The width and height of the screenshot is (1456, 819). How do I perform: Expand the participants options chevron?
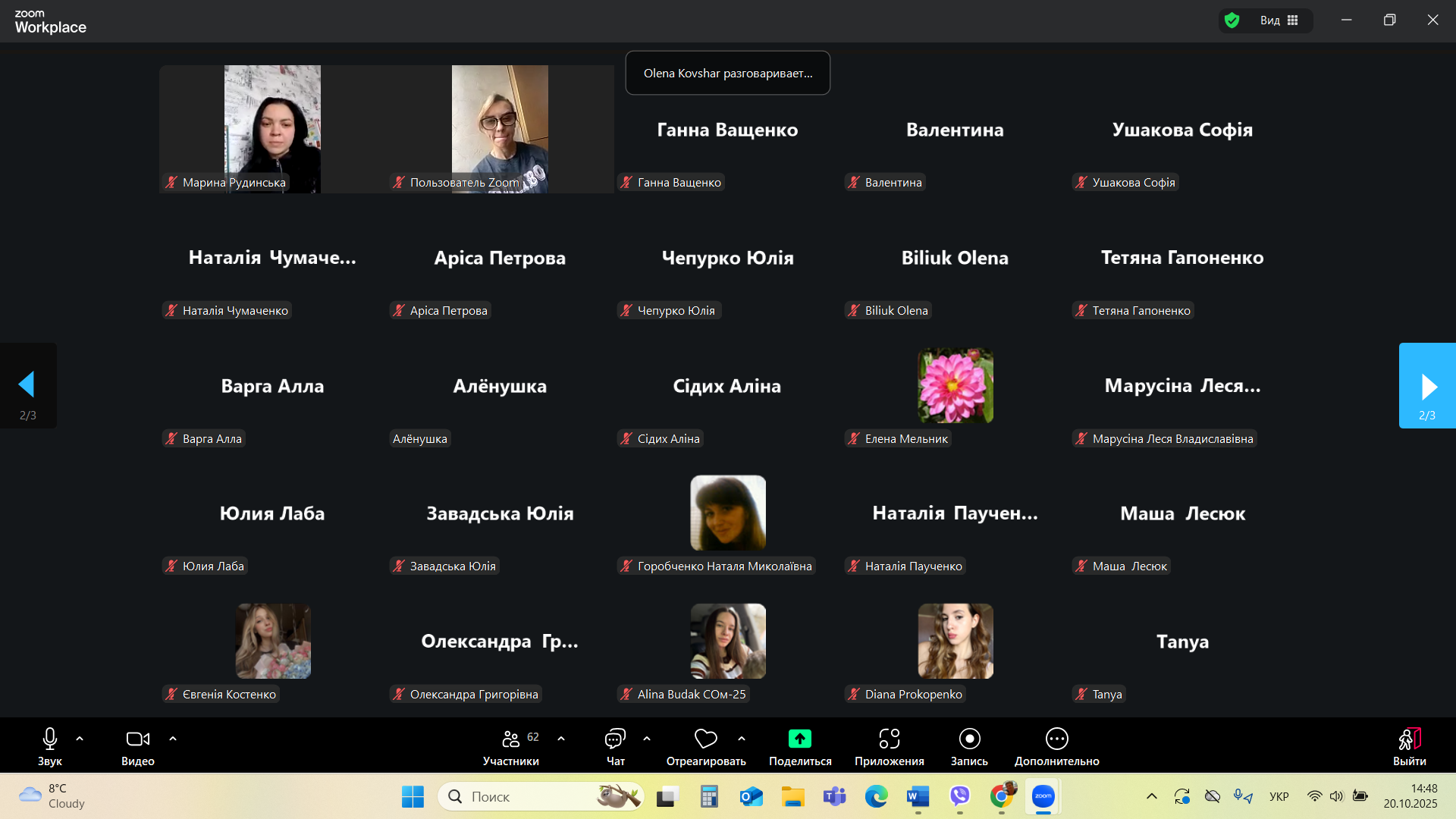pyautogui.click(x=561, y=739)
